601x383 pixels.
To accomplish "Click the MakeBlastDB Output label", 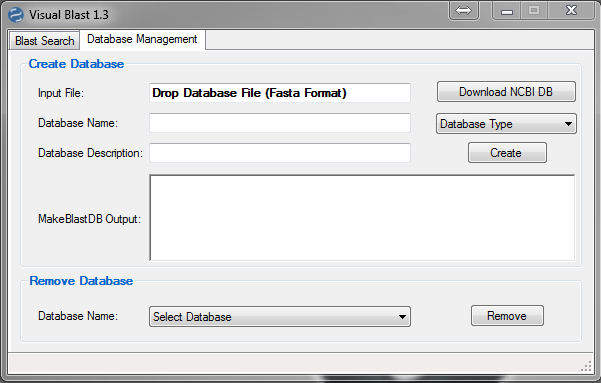I will point(90,219).
